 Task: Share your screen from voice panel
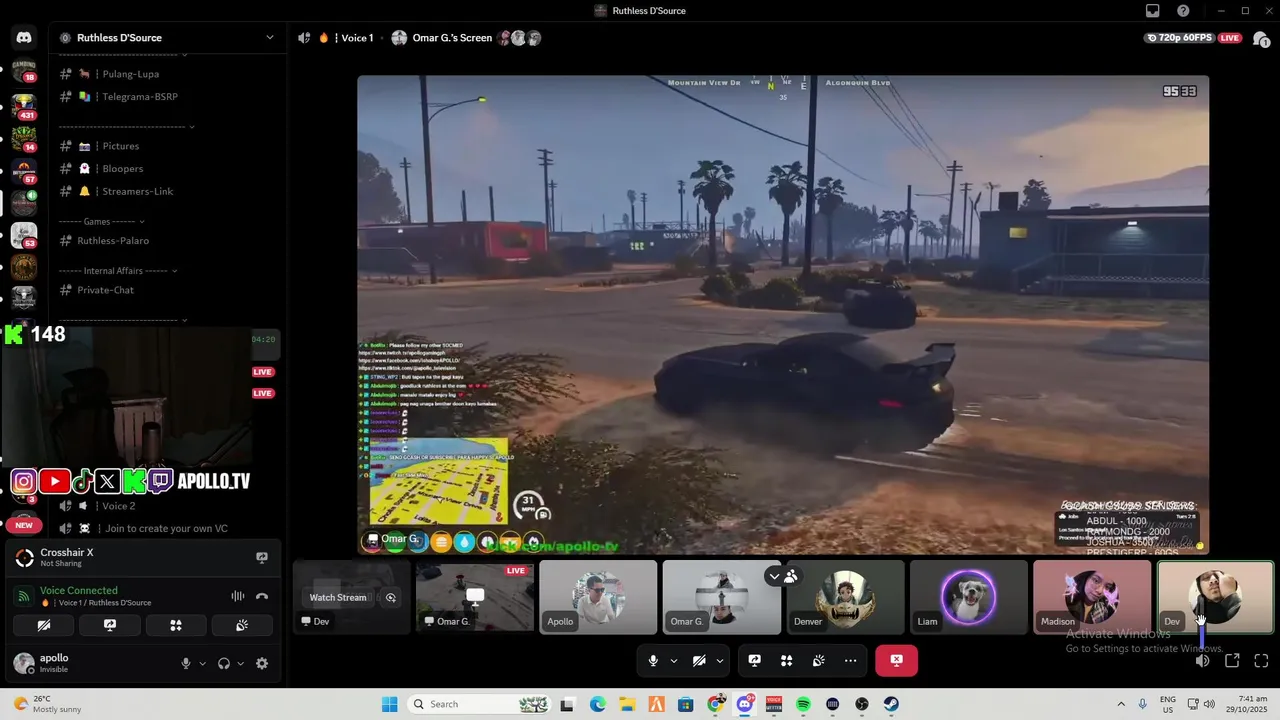(x=110, y=625)
